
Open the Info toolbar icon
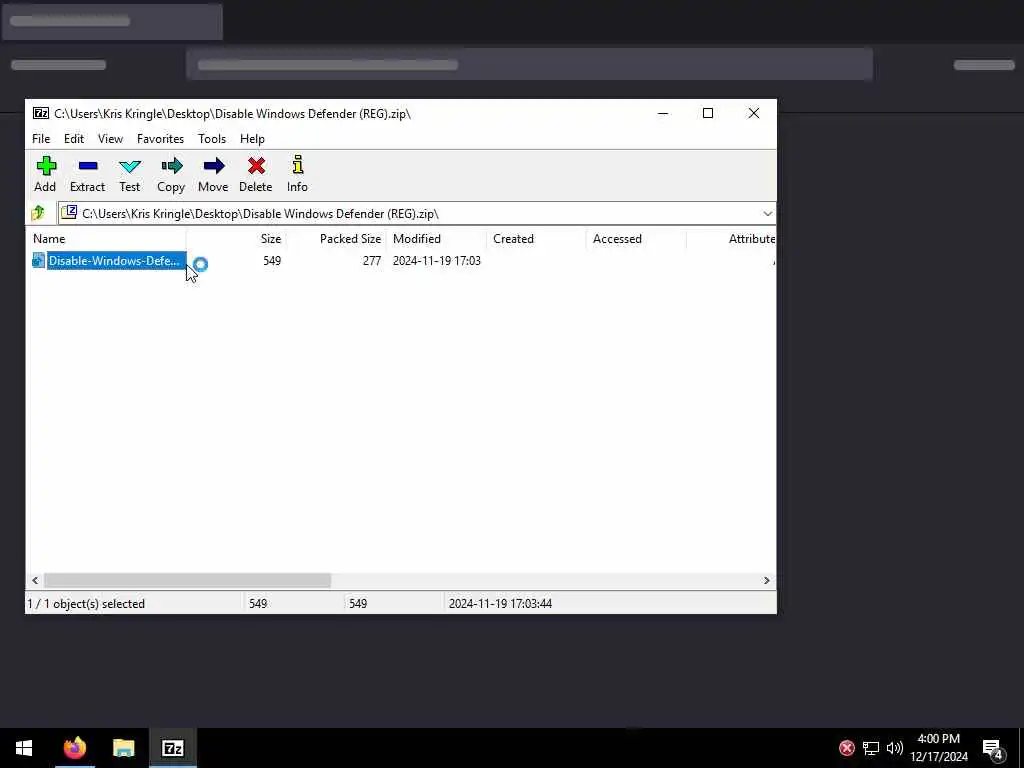click(298, 165)
